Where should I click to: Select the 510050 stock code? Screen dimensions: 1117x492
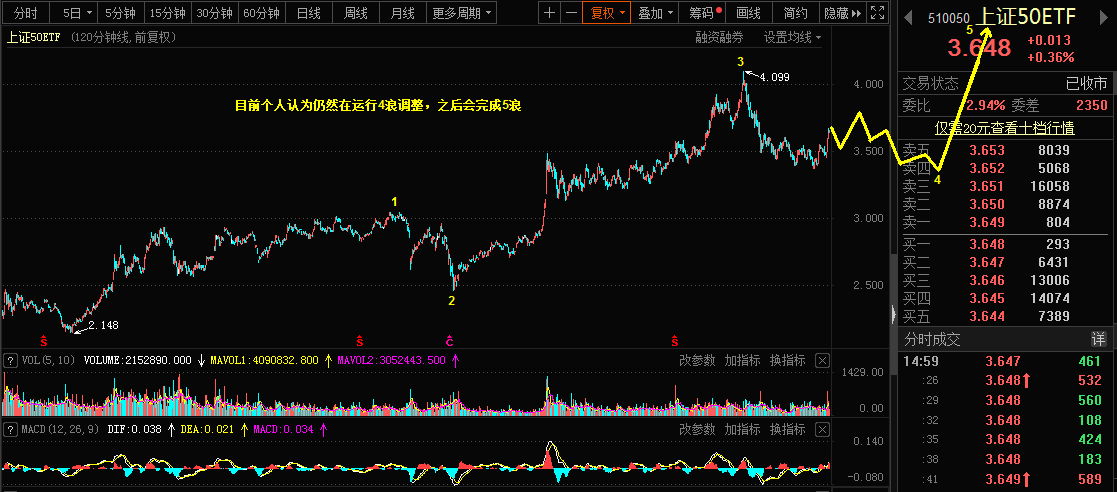pos(948,19)
